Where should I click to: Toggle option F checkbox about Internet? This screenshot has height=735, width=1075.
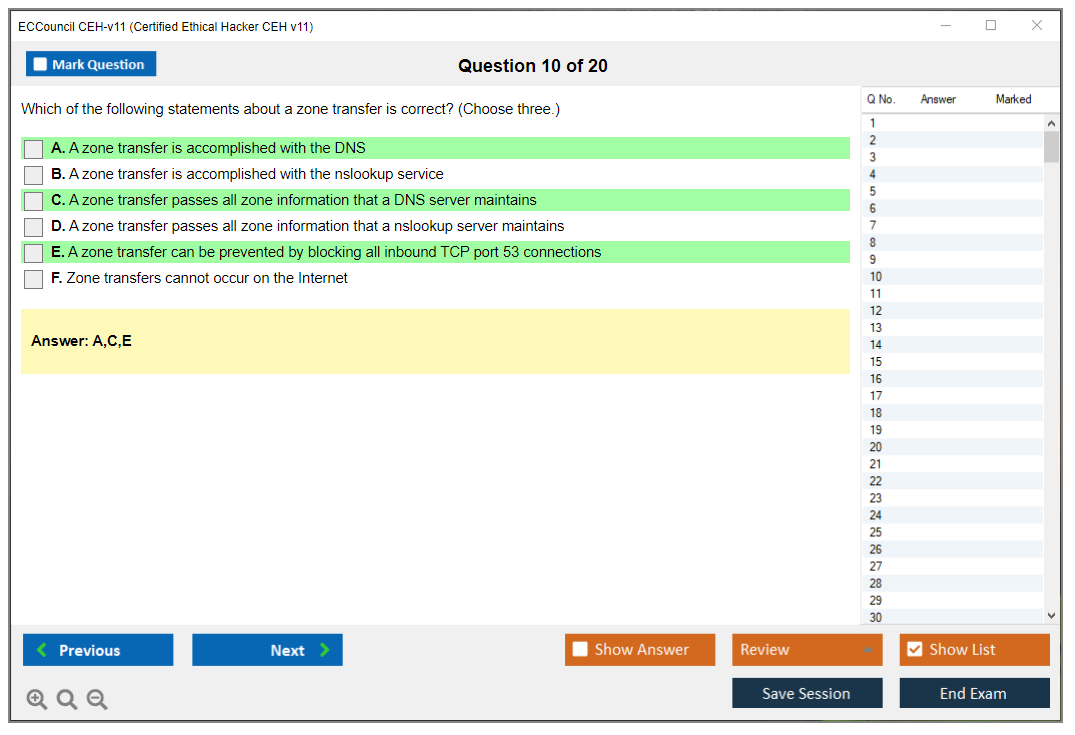click(34, 279)
